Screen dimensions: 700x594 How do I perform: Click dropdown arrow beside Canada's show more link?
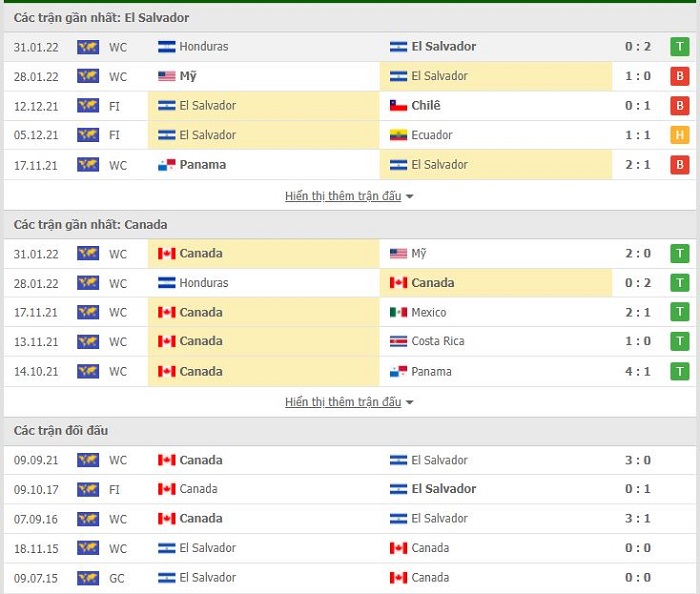(410, 403)
